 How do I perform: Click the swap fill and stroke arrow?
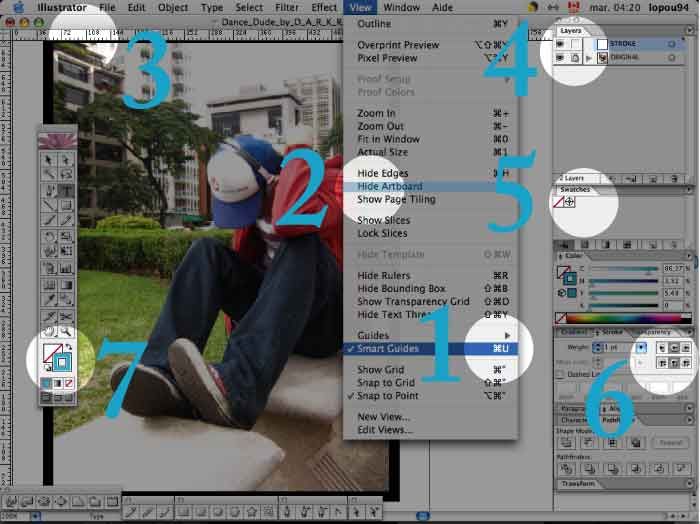click(x=69, y=347)
